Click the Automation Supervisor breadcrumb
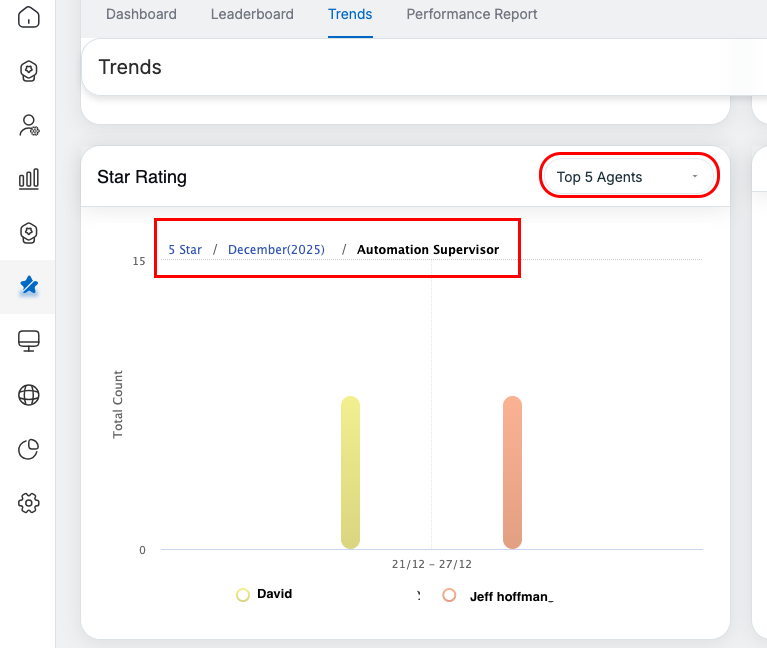The height and width of the screenshot is (648, 767). (428, 250)
